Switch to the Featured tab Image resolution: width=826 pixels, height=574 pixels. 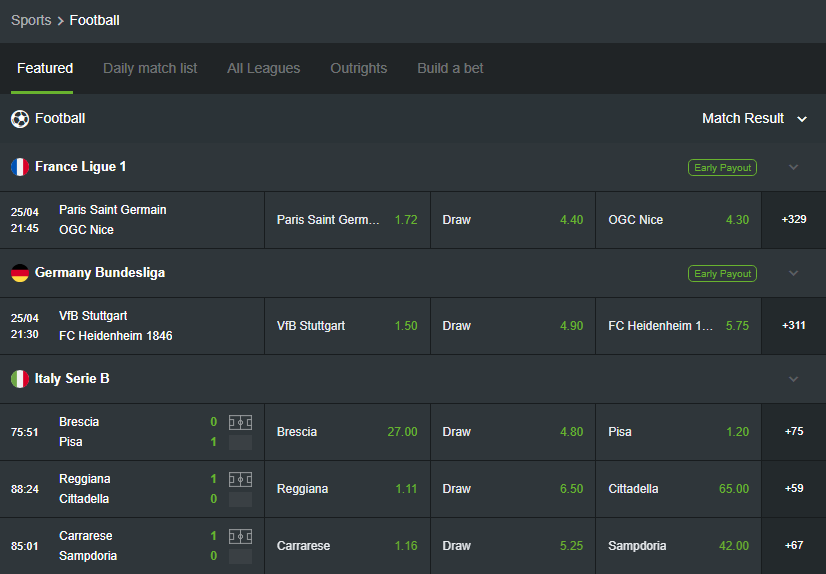point(45,68)
